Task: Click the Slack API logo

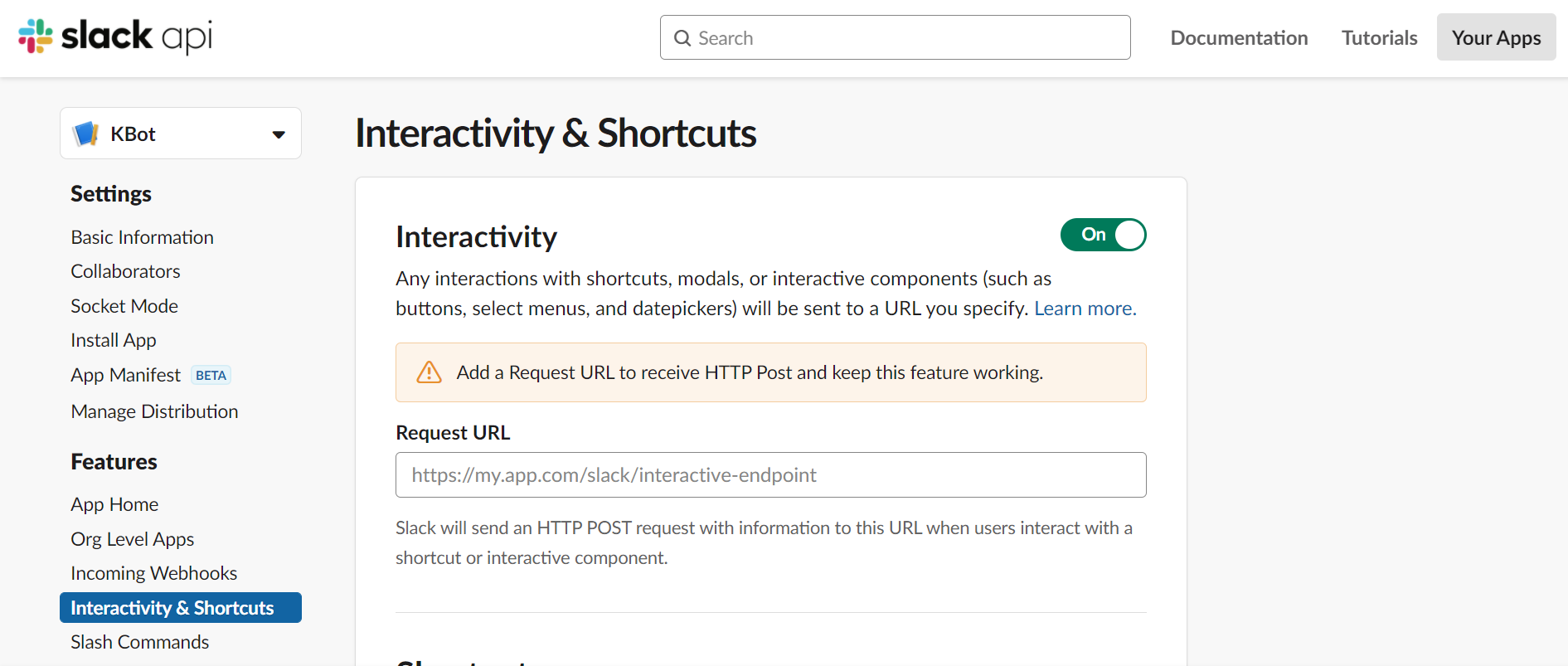Action: tap(115, 36)
